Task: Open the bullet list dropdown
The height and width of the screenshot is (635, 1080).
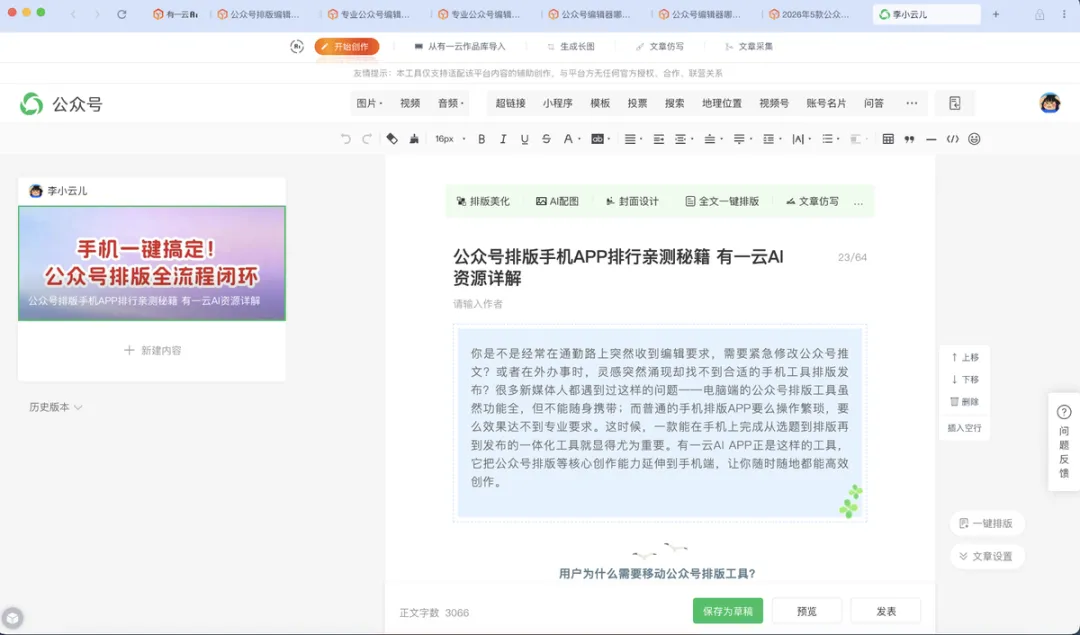Action: click(x=830, y=139)
